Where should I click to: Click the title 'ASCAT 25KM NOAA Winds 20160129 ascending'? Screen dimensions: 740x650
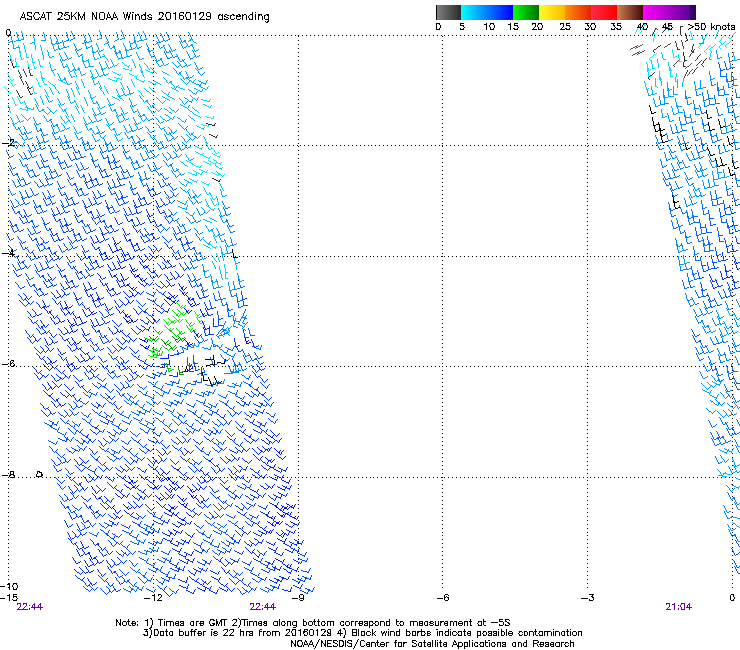tap(144, 17)
